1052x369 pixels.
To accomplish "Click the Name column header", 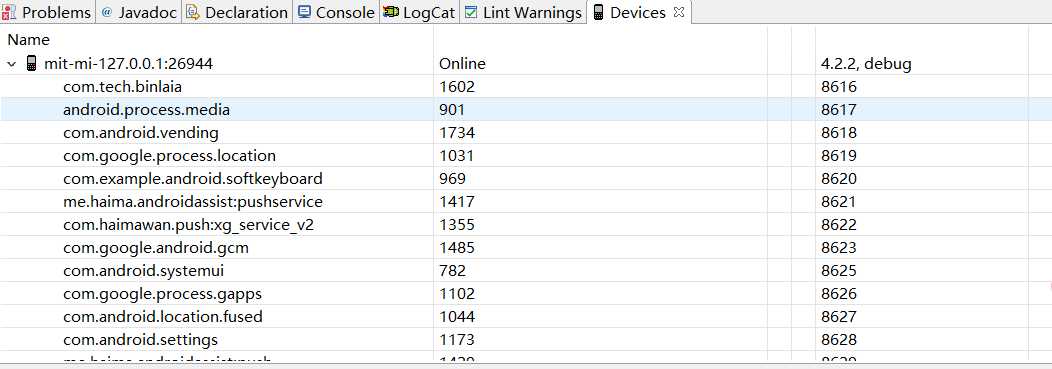I will [28, 40].
